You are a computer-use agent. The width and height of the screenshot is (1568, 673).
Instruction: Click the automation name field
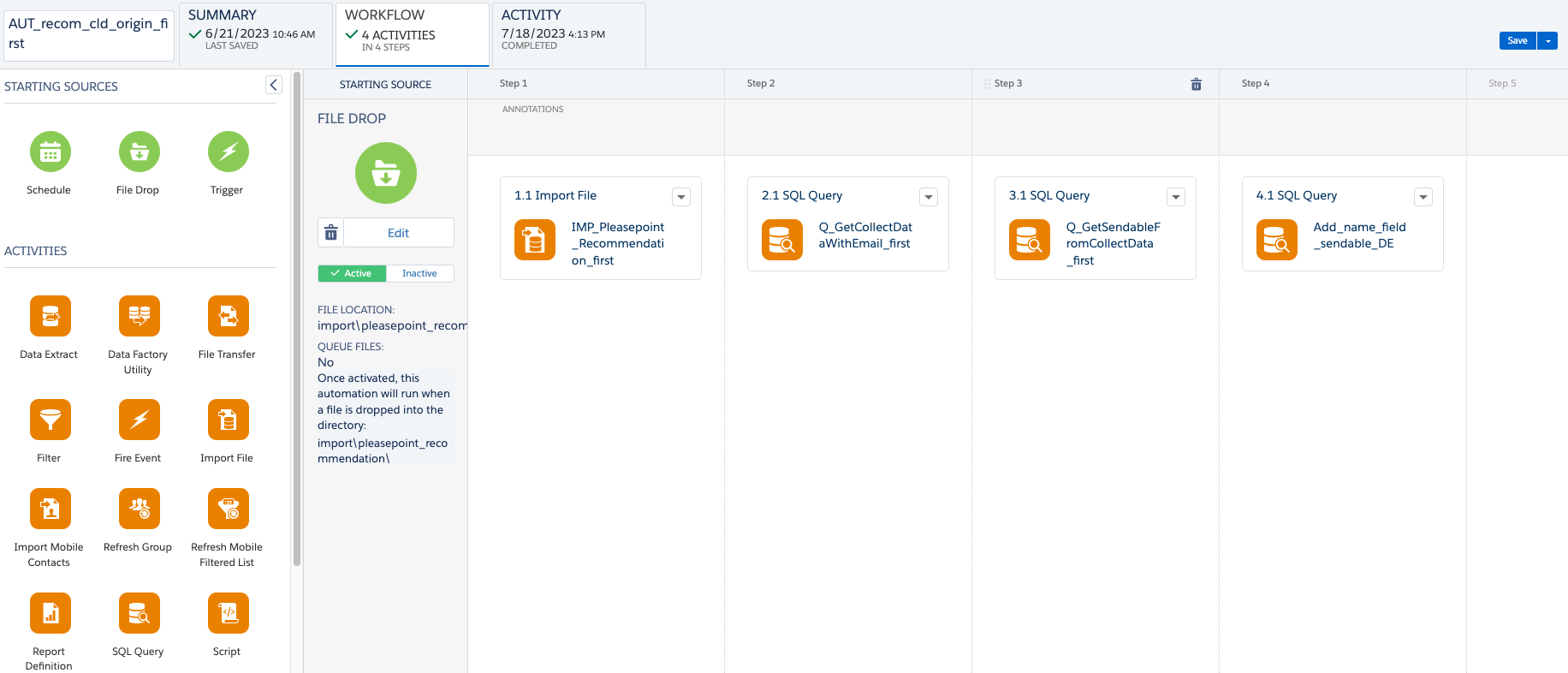click(89, 34)
